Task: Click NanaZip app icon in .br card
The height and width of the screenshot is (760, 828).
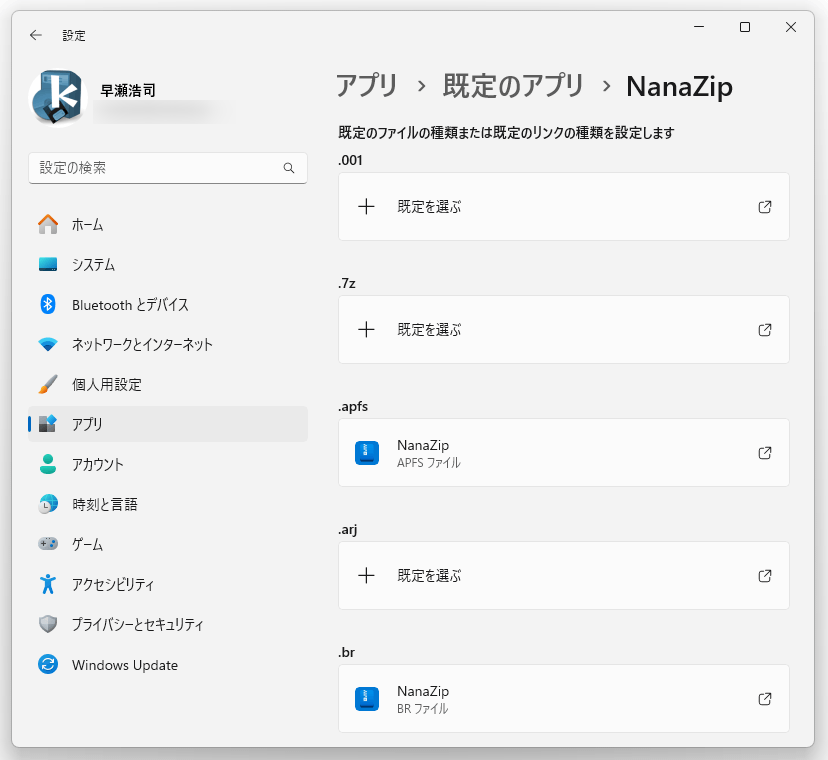Action: (x=366, y=699)
